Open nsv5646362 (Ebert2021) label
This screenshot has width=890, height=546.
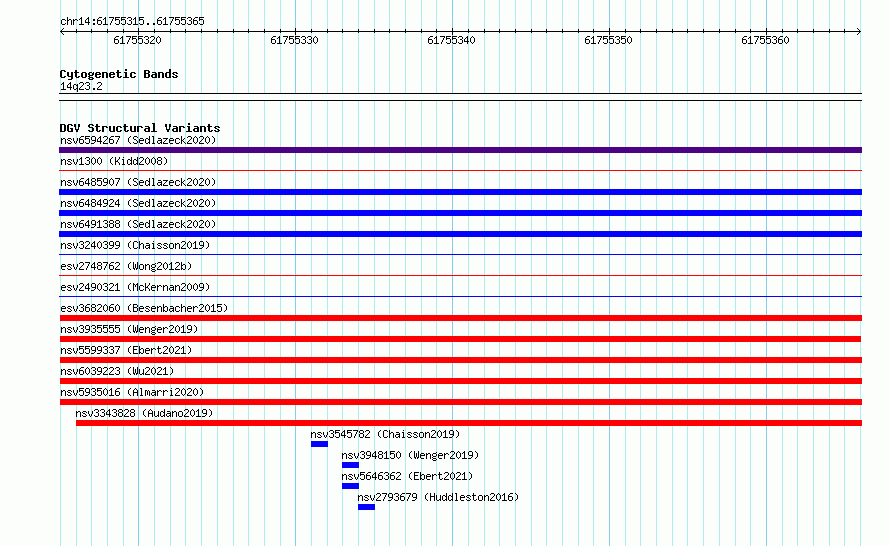407,476
